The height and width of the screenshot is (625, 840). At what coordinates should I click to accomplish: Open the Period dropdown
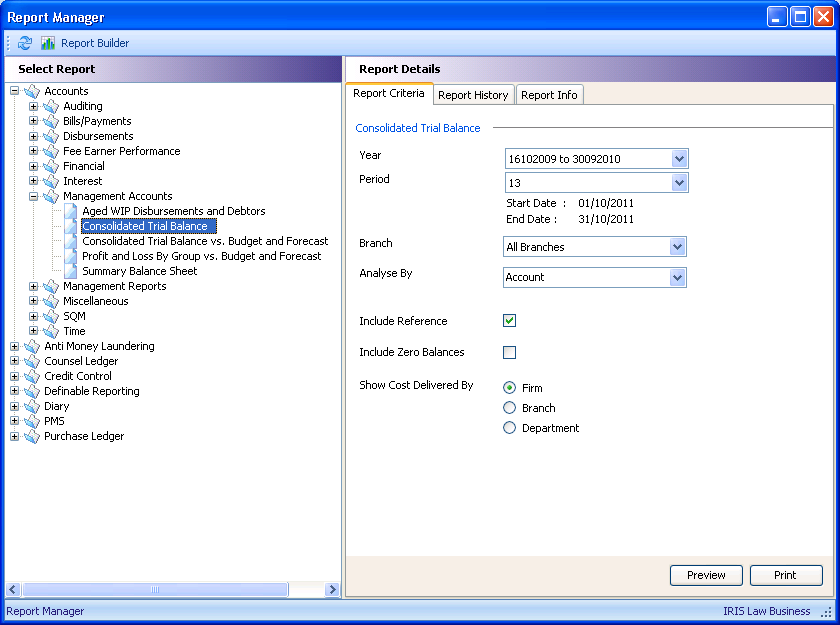pyautogui.click(x=679, y=183)
